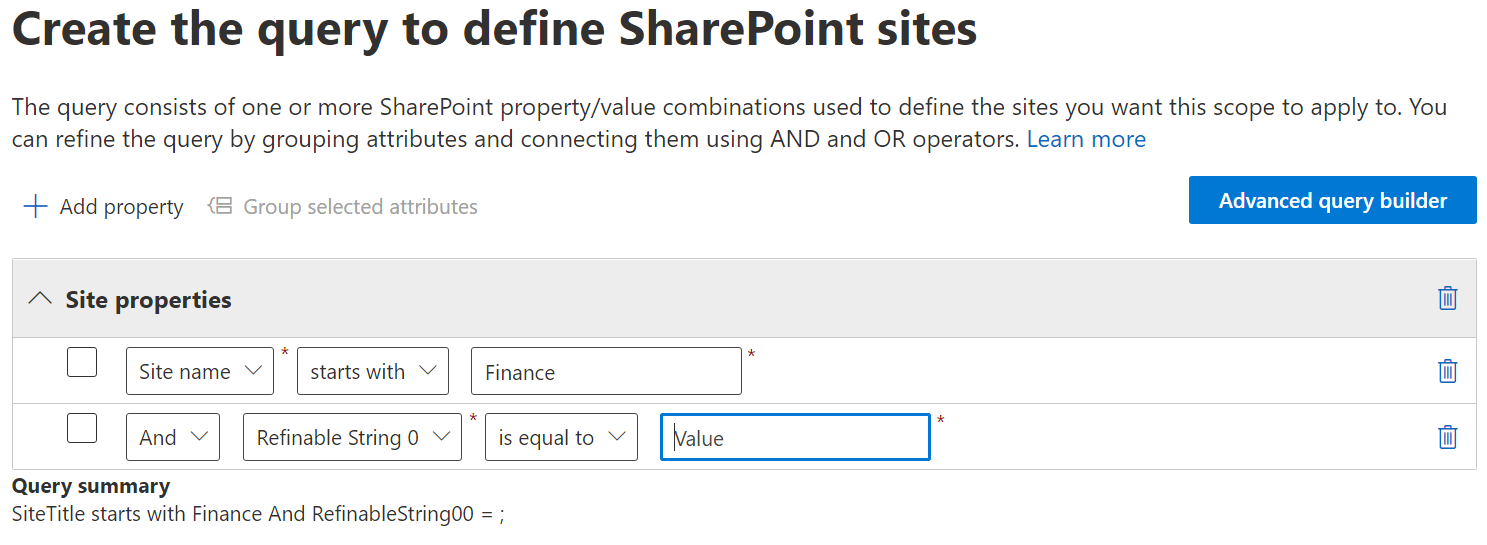Focus the empty Value input field

[795, 438]
